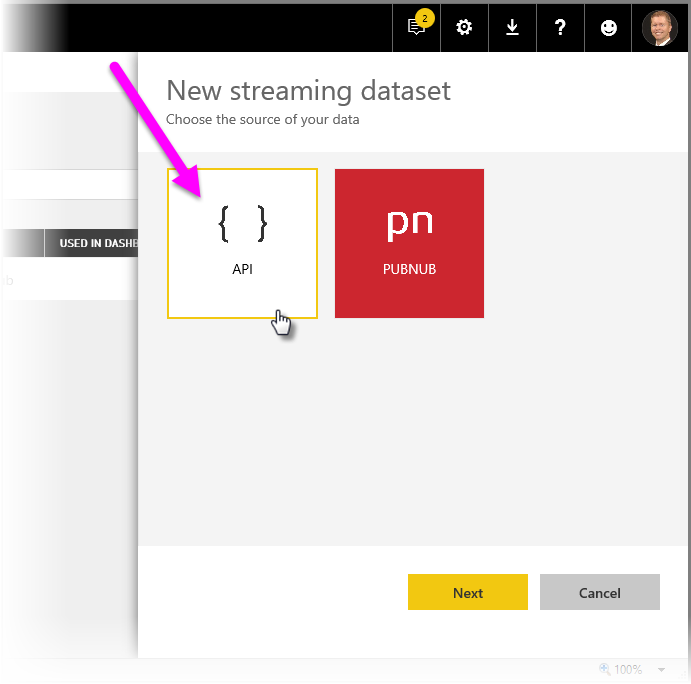Click 'Choose the source of your data' text
691x684 pixels.
[x=263, y=119]
